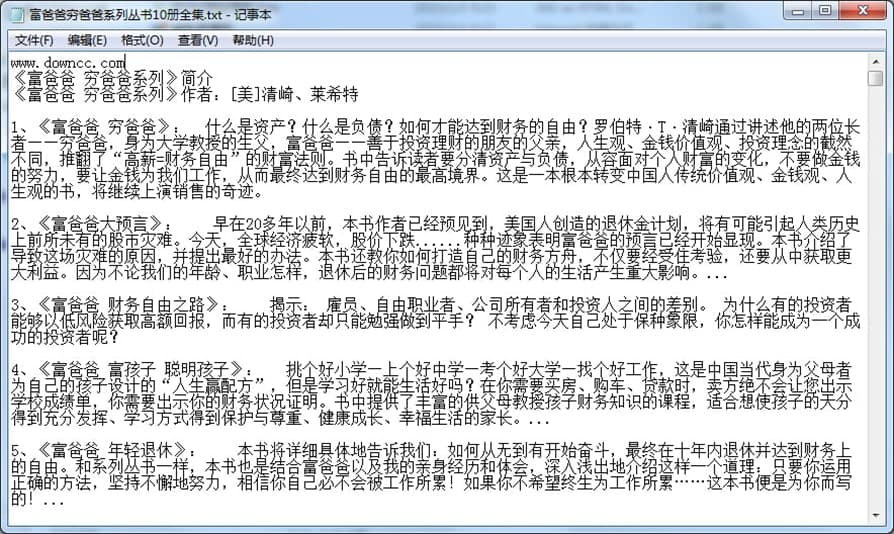This screenshot has height=534, width=894.
Task: Open the 帮助(H) menu
Action: coord(253,40)
